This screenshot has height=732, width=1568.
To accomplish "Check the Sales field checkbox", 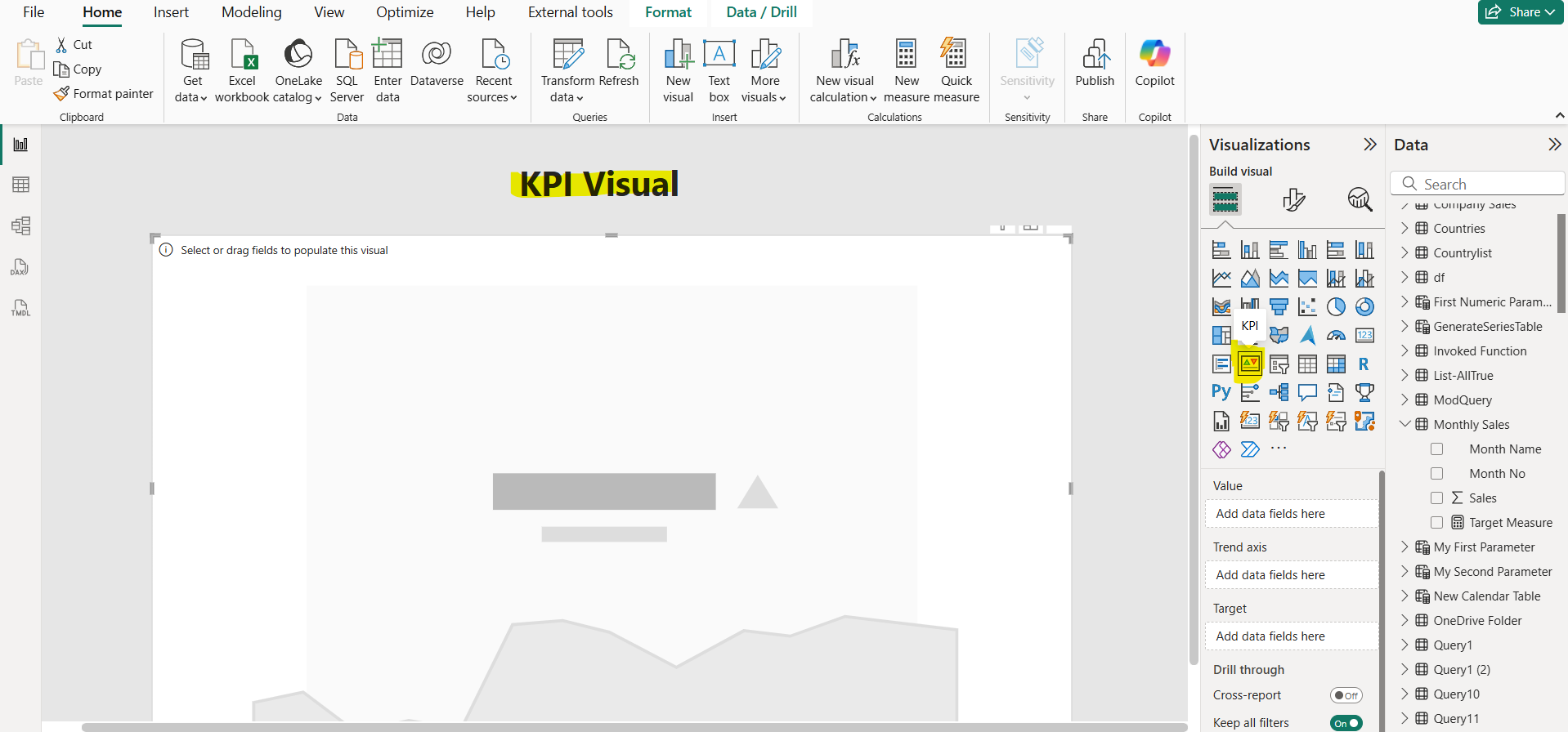I will pos(1436,498).
